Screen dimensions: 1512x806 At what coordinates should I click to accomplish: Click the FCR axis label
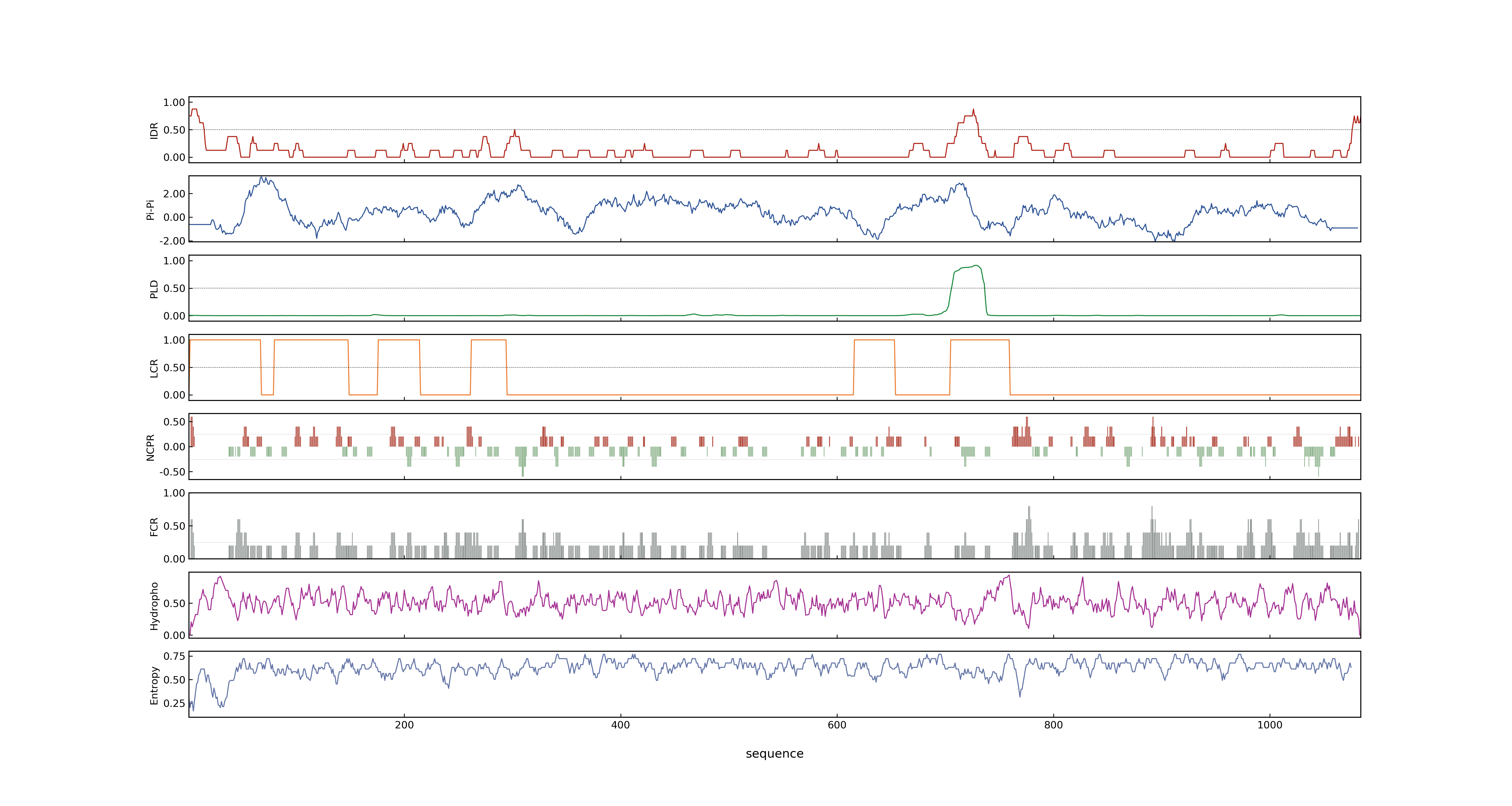click(154, 526)
